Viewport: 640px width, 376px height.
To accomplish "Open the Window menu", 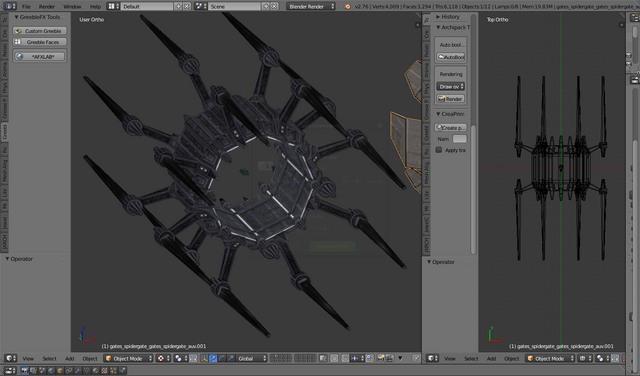I will [72, 7].
